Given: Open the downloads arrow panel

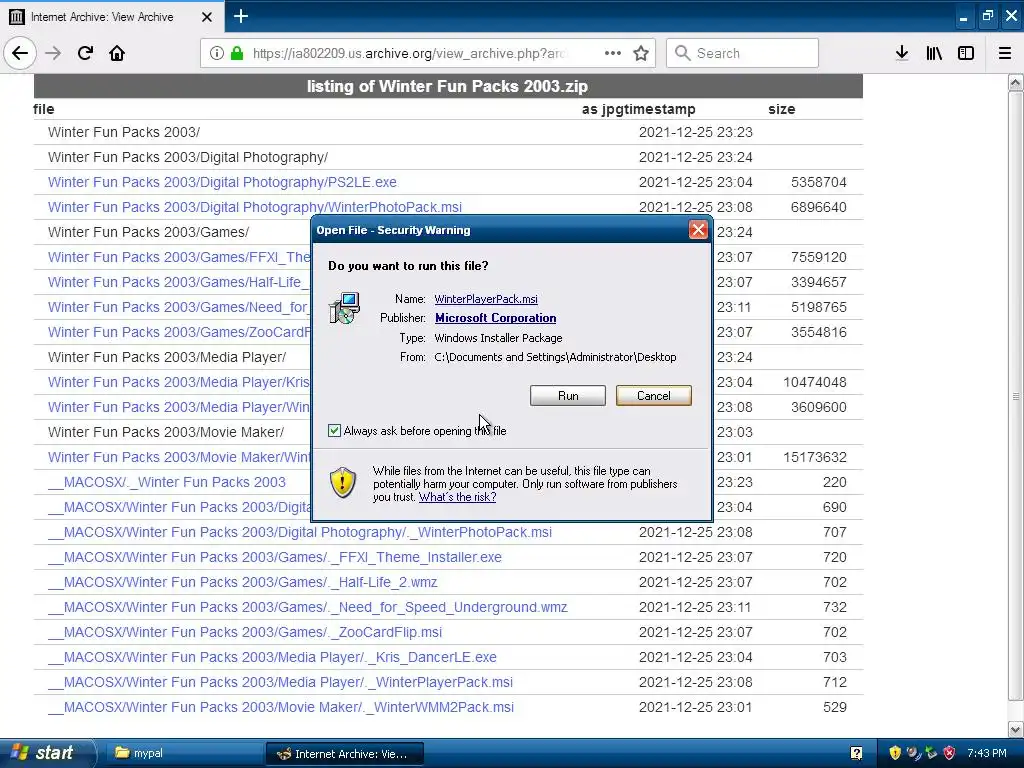Looking at the screenshot, I should point(902,53).
